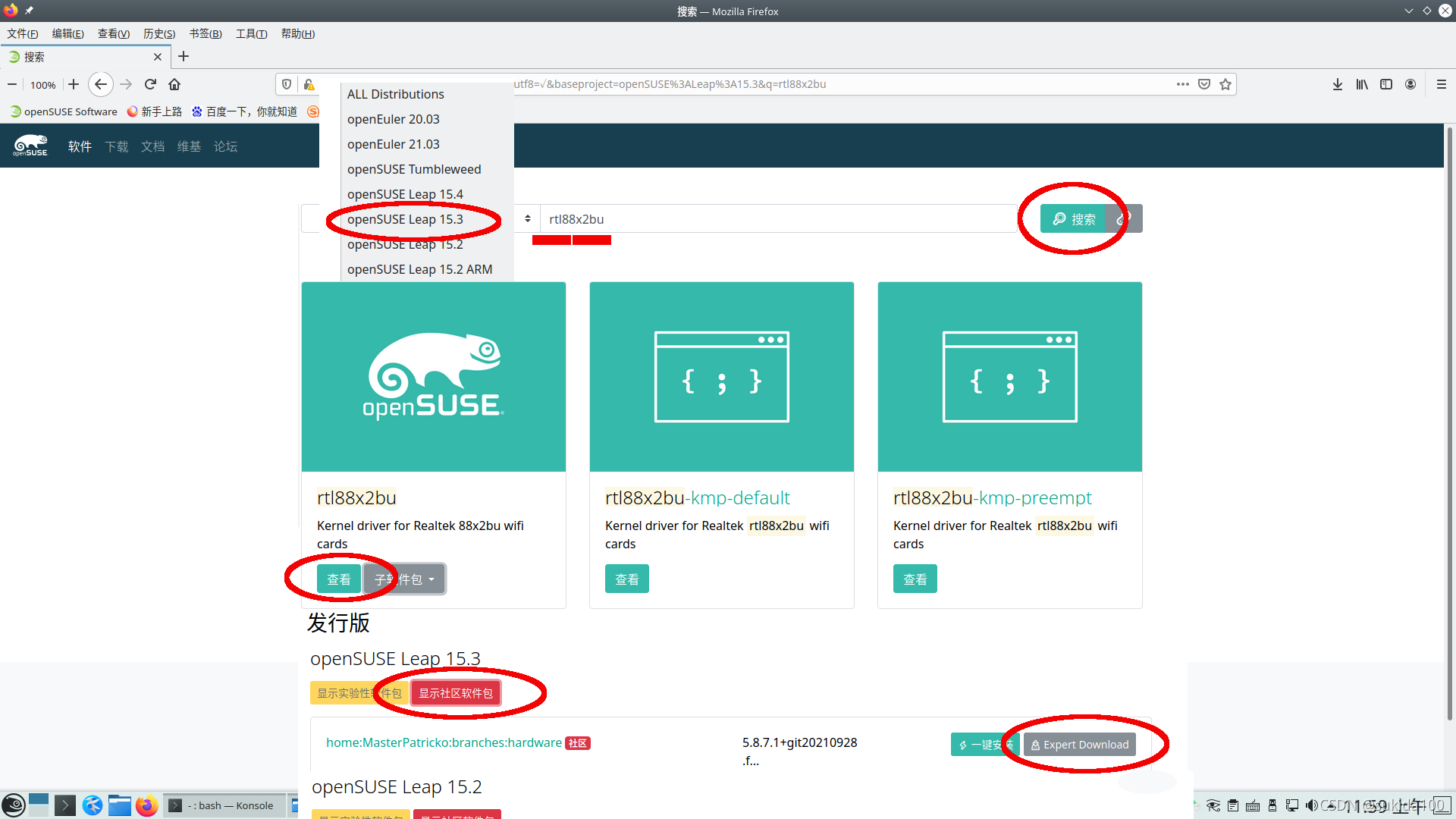
Task: Click the volume icon in tray
Action: click(x=1311, y=805)
